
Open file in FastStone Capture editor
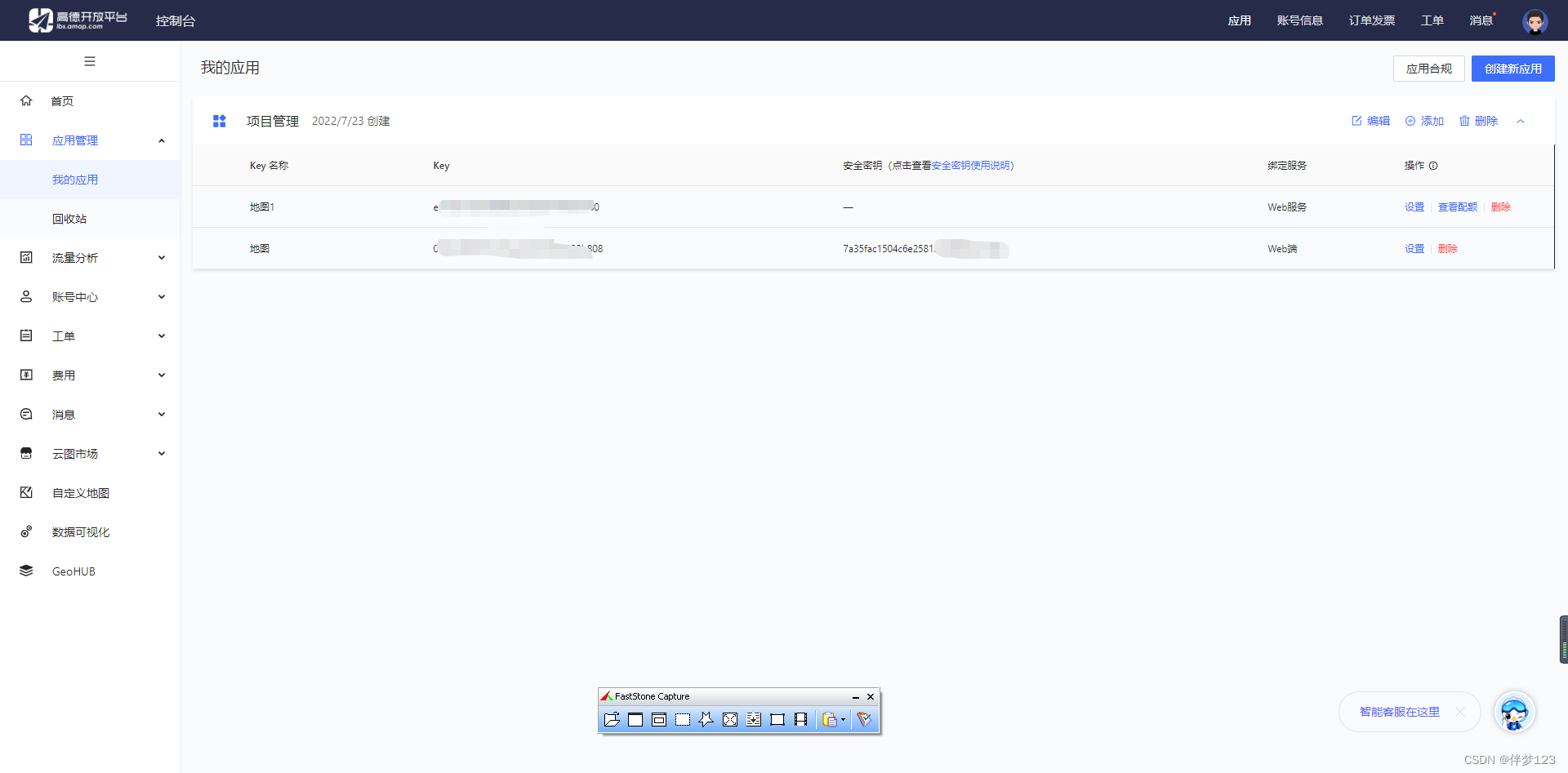612,719
